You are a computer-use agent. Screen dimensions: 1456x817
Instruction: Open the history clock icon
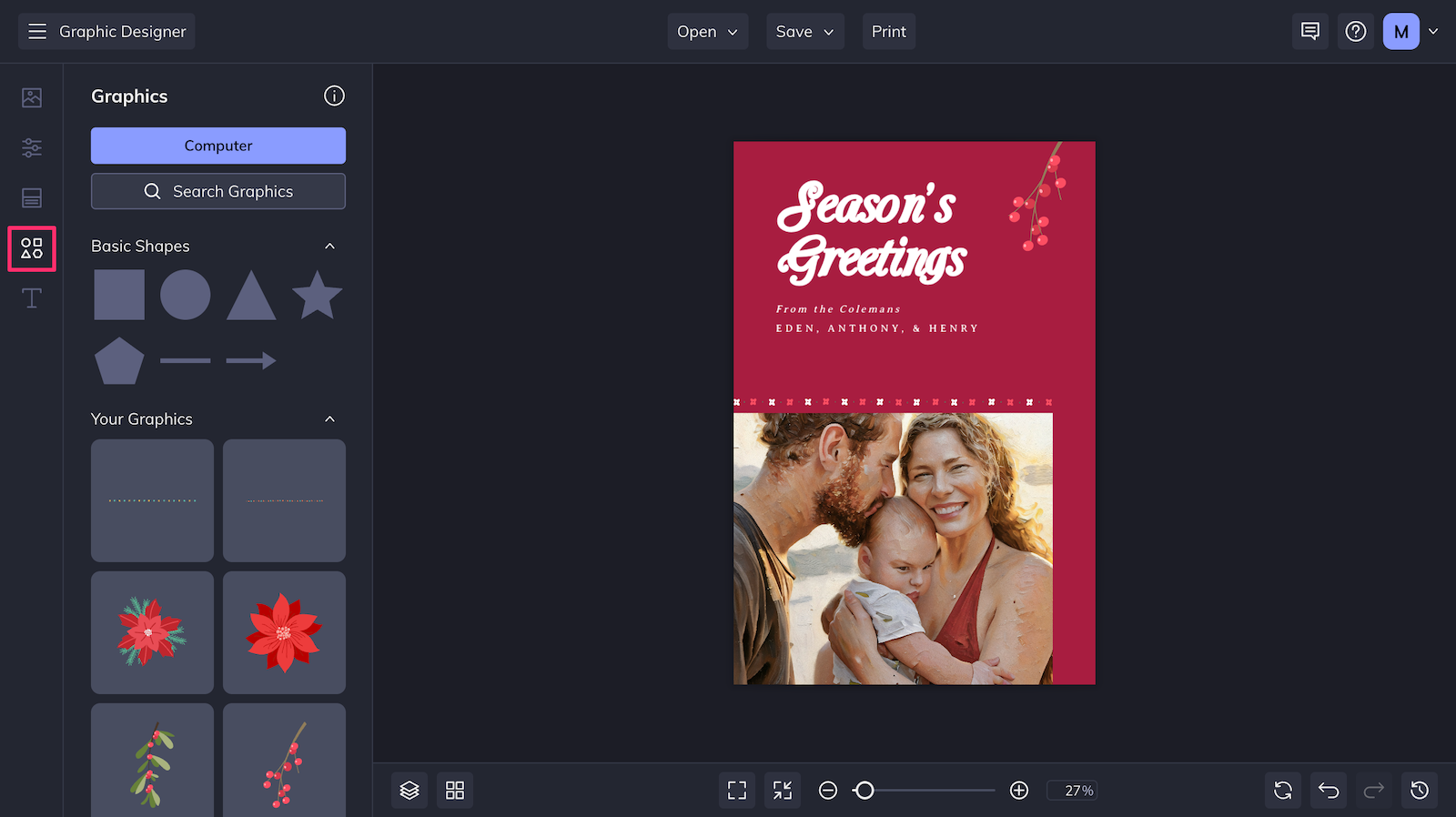click(x=1420, y=790)
